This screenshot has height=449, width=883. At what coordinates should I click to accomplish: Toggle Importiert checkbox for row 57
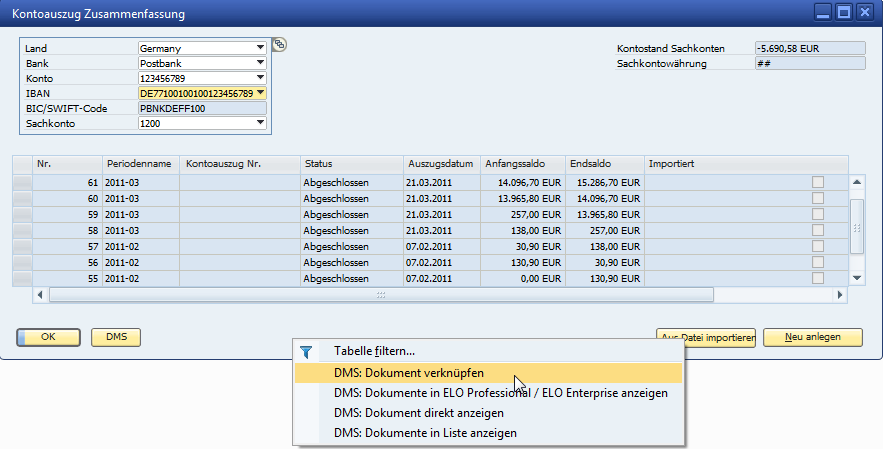click(818, 246)
